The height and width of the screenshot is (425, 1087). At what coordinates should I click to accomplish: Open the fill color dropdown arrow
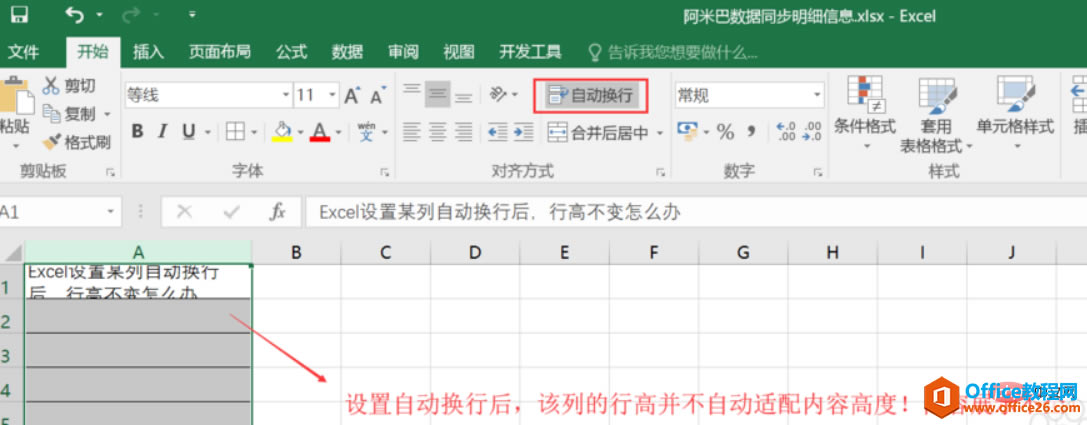pyautogui.click(x=300, y=132)
